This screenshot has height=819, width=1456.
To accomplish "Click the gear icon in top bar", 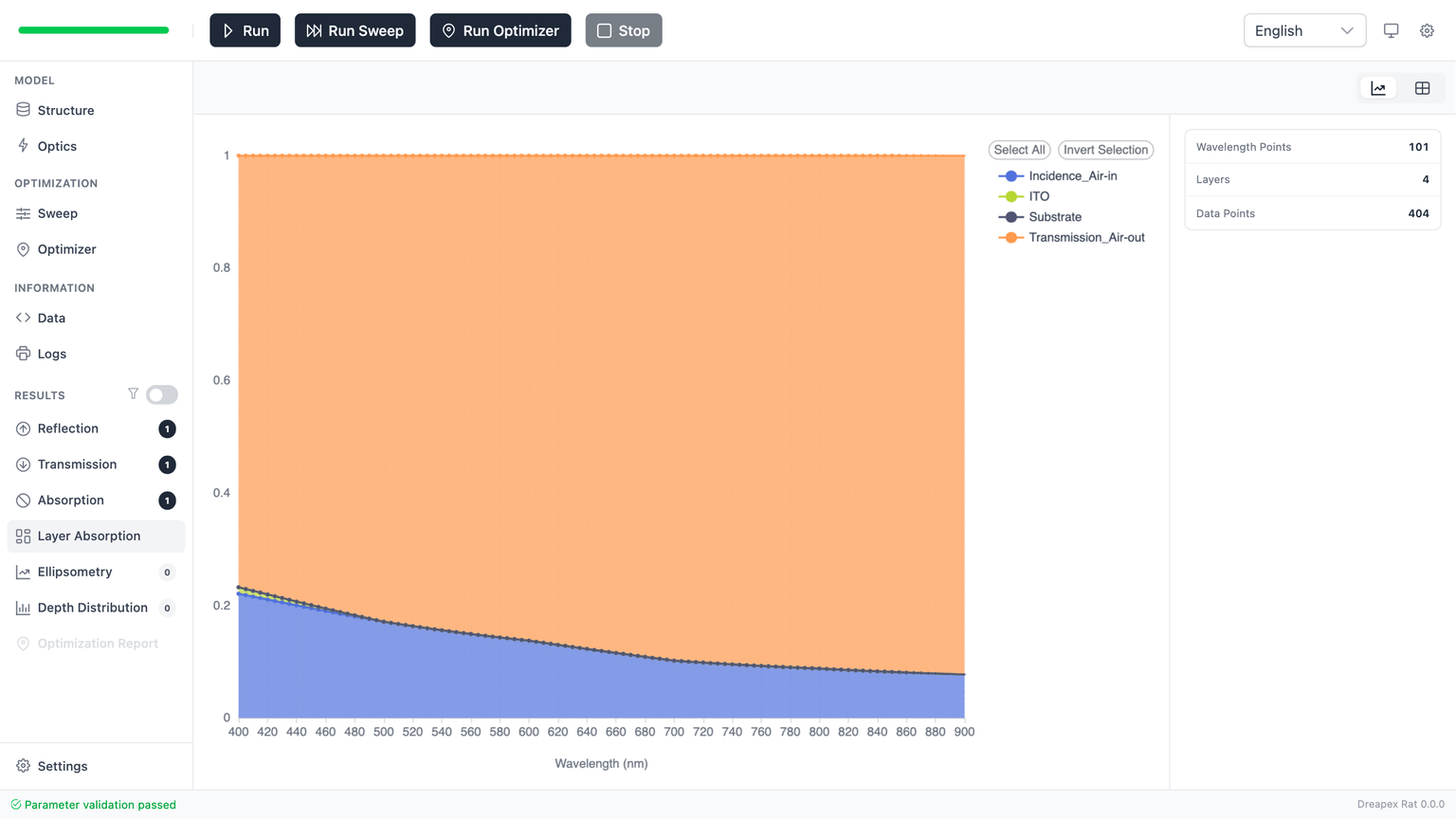I will click(x=1427, y=30).
